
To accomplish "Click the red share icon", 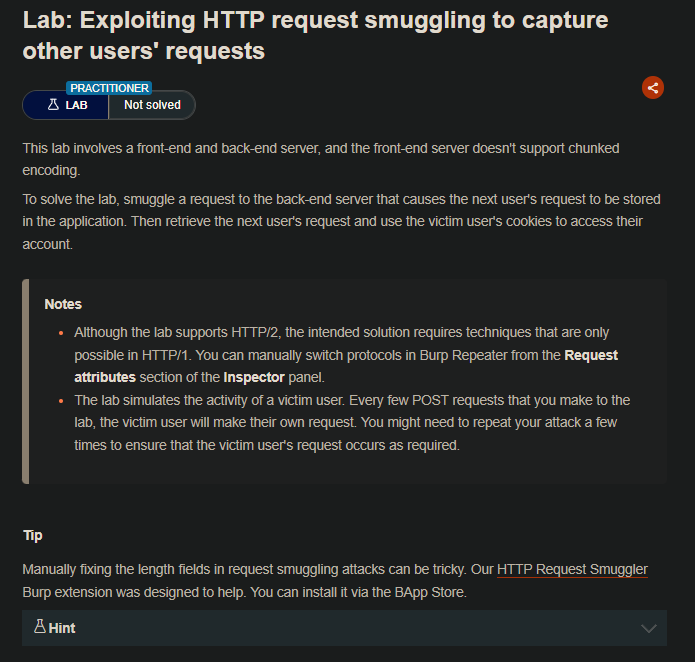I will 653,87.
